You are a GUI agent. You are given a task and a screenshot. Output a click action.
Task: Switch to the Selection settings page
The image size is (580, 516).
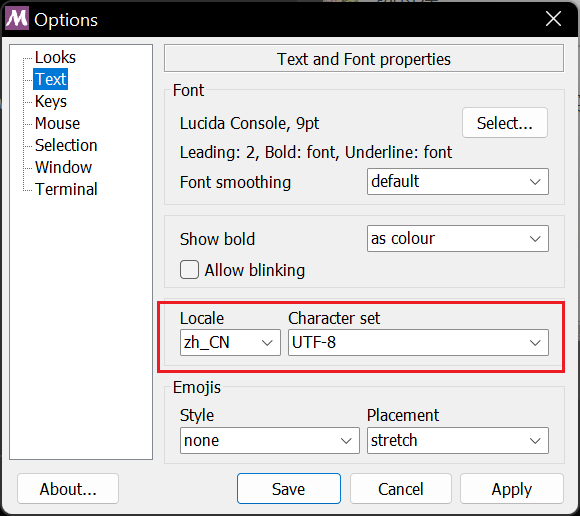[x=66, y=145]
